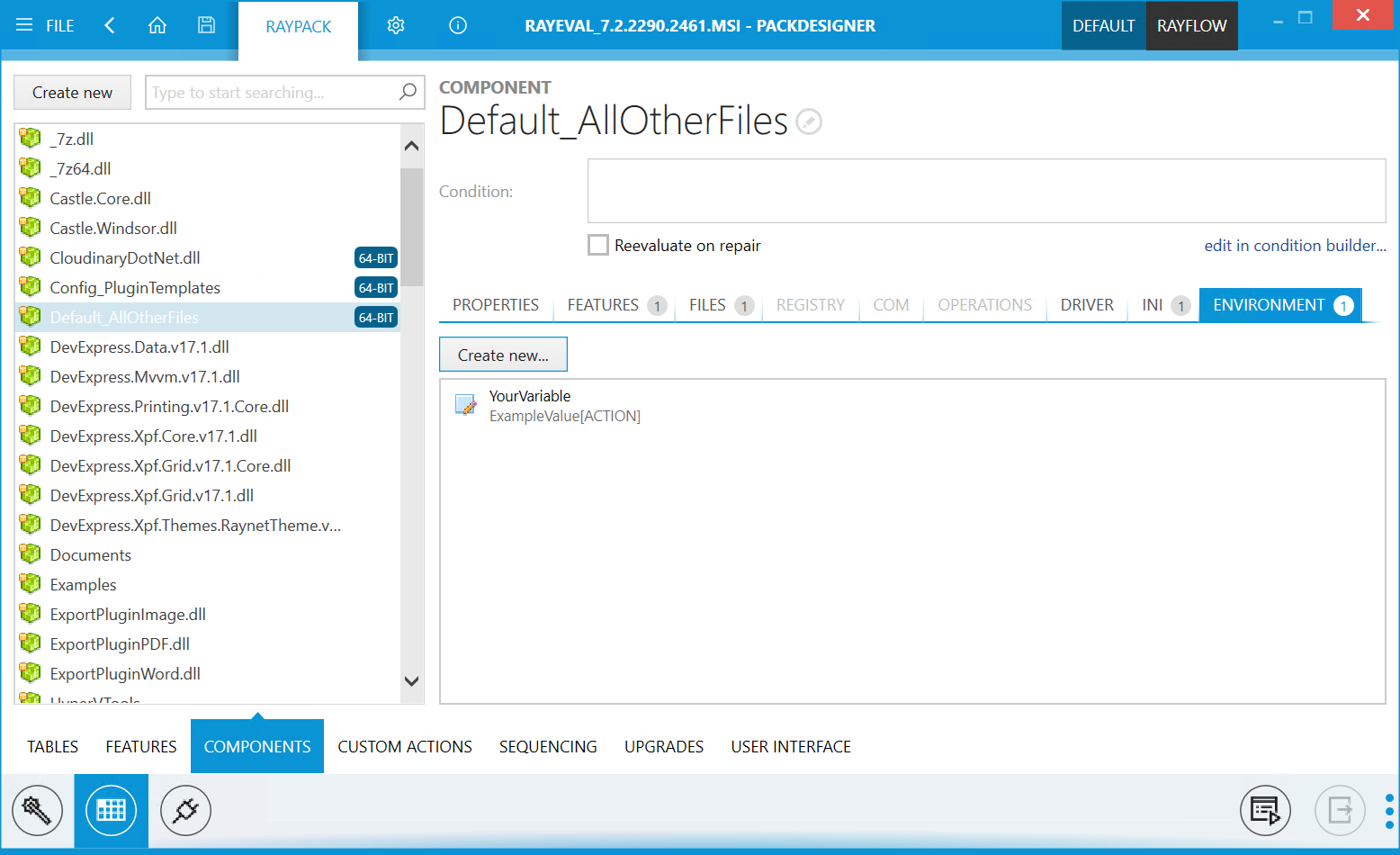Toggle the DEFAULT view selector
The width and height of the screenshot is (1400, 855).
(1103, 25)
